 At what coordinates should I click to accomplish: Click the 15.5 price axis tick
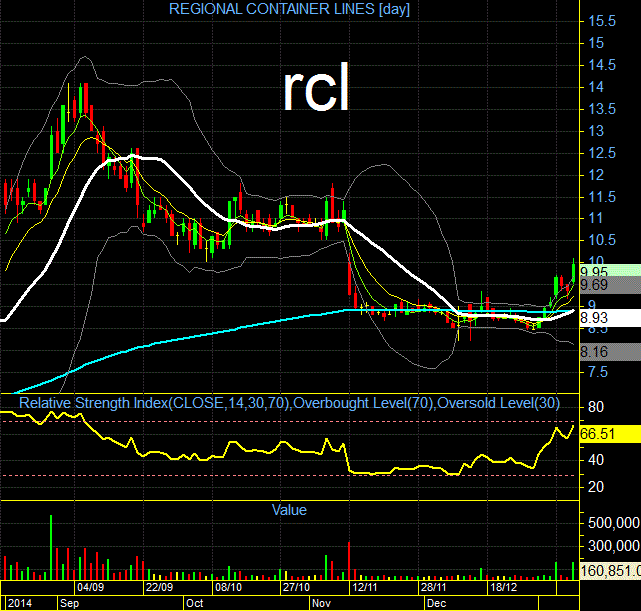click(x=602, y=21)
